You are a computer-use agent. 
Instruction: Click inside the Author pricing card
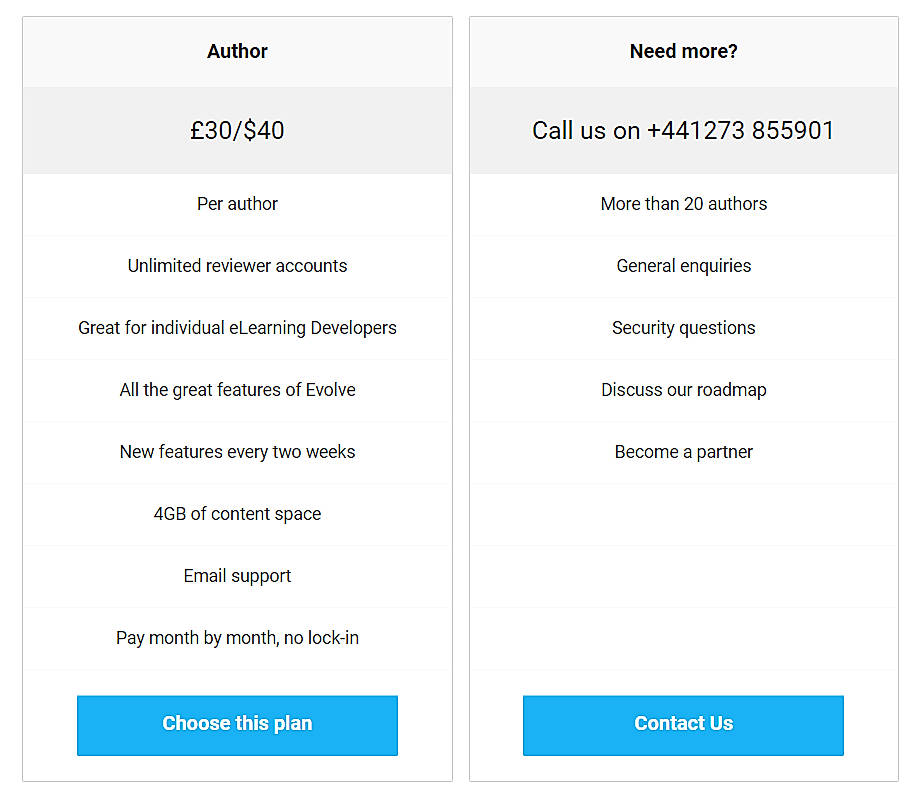point(237,400)
